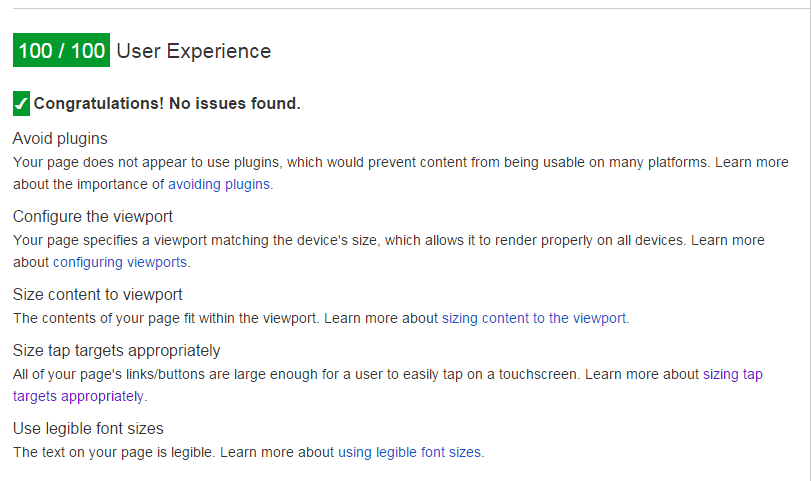
Task: Click the green checkmark icon
Action: [x=21, y=104]
